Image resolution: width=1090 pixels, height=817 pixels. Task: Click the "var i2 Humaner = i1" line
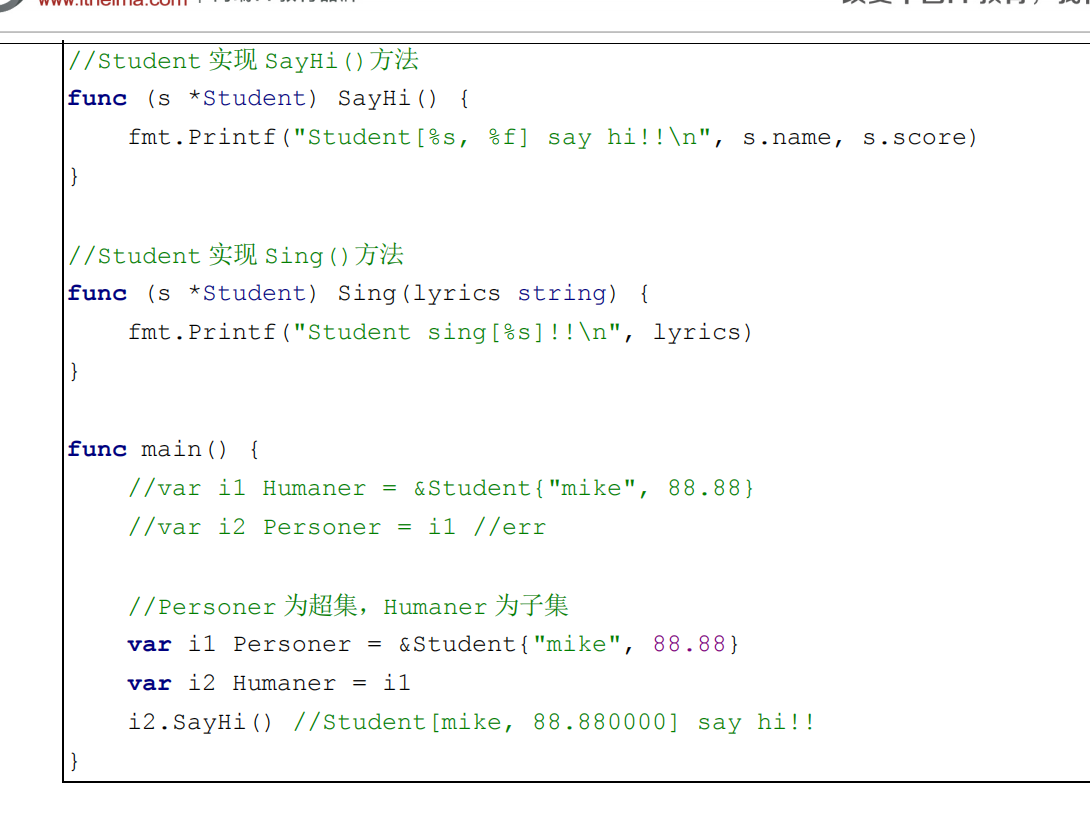(x=269, y=684)
